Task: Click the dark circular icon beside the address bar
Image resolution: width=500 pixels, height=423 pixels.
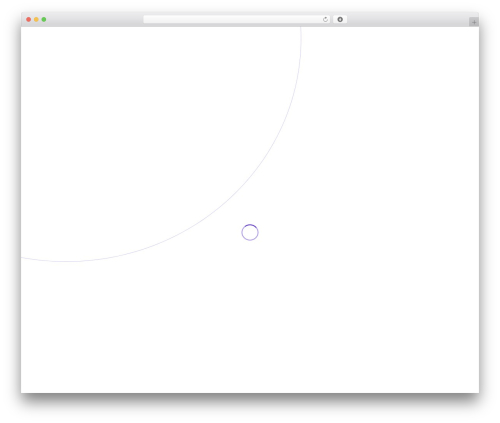Action: point(340,19)
